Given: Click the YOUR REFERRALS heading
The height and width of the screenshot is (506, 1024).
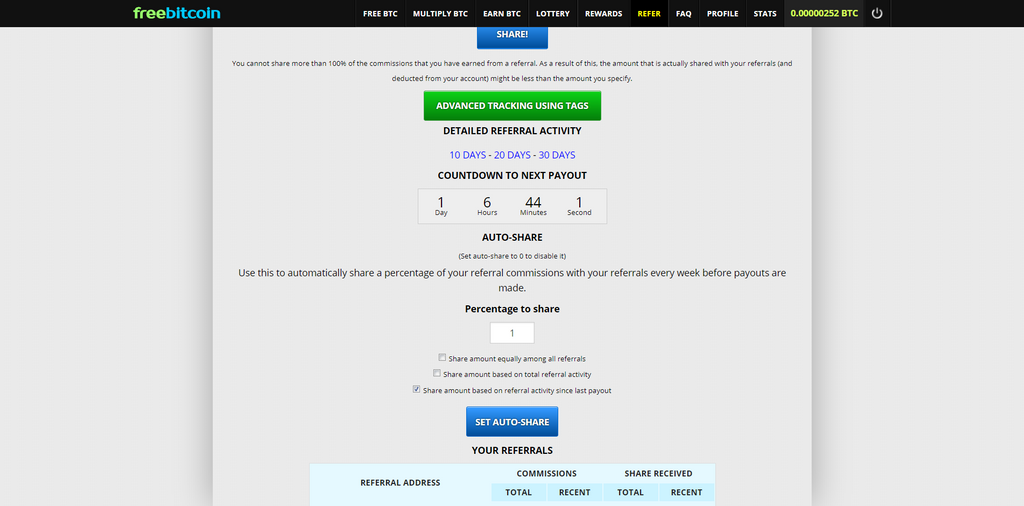Looking at the screenshot, I should pyautogui.click(x=512, y=451).
